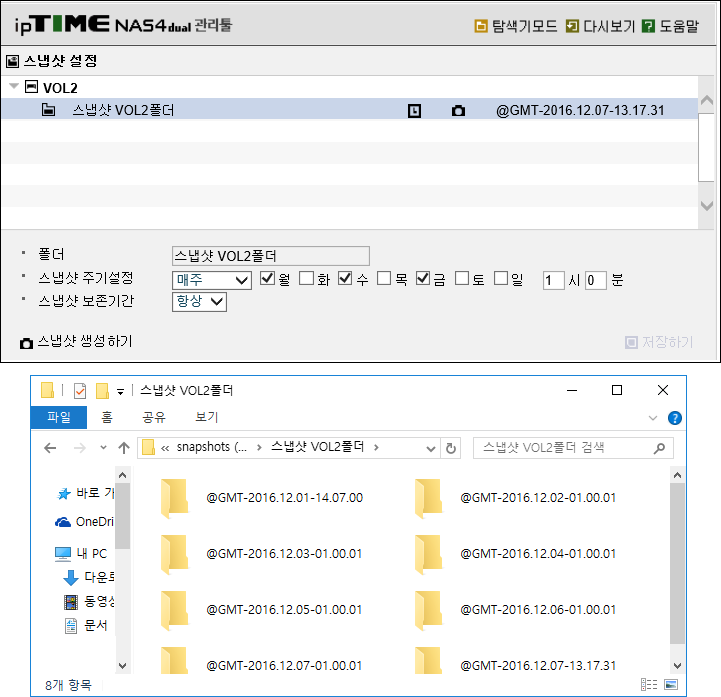Click the Explorer help question icon

point(675,418)
